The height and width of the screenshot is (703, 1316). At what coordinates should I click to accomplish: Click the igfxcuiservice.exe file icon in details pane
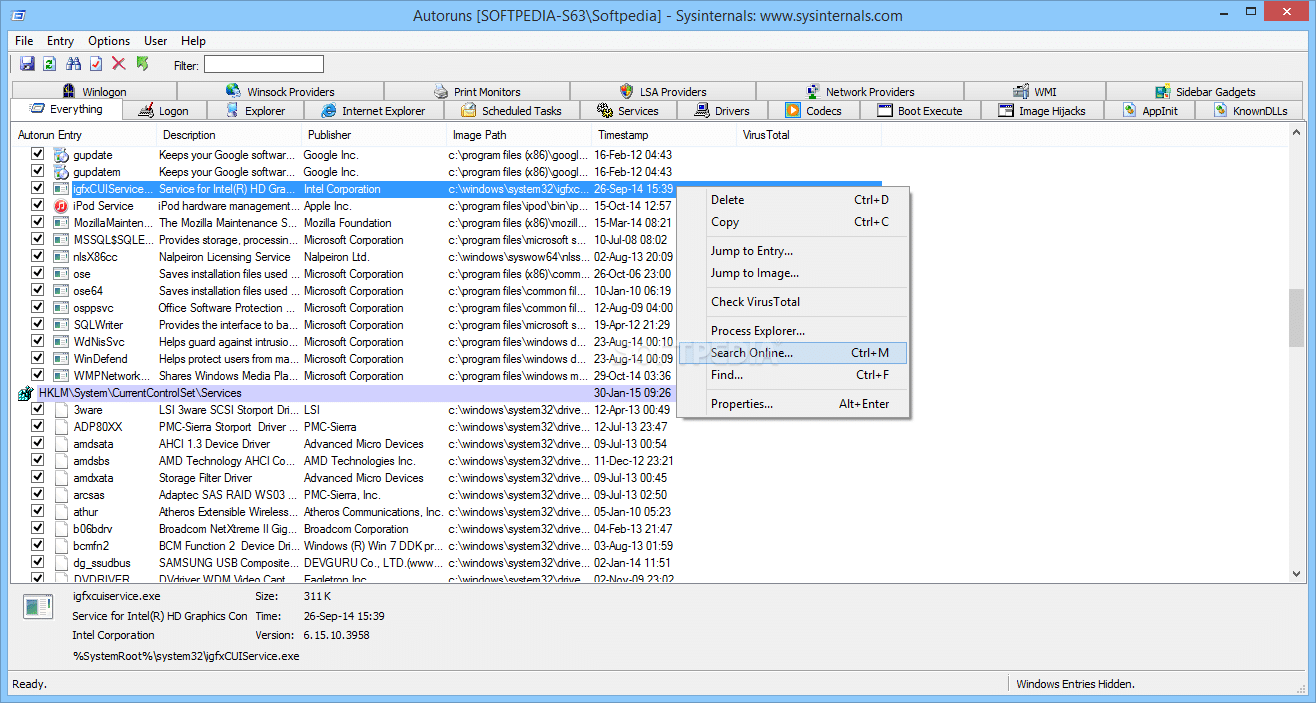[x=38, y=606]
